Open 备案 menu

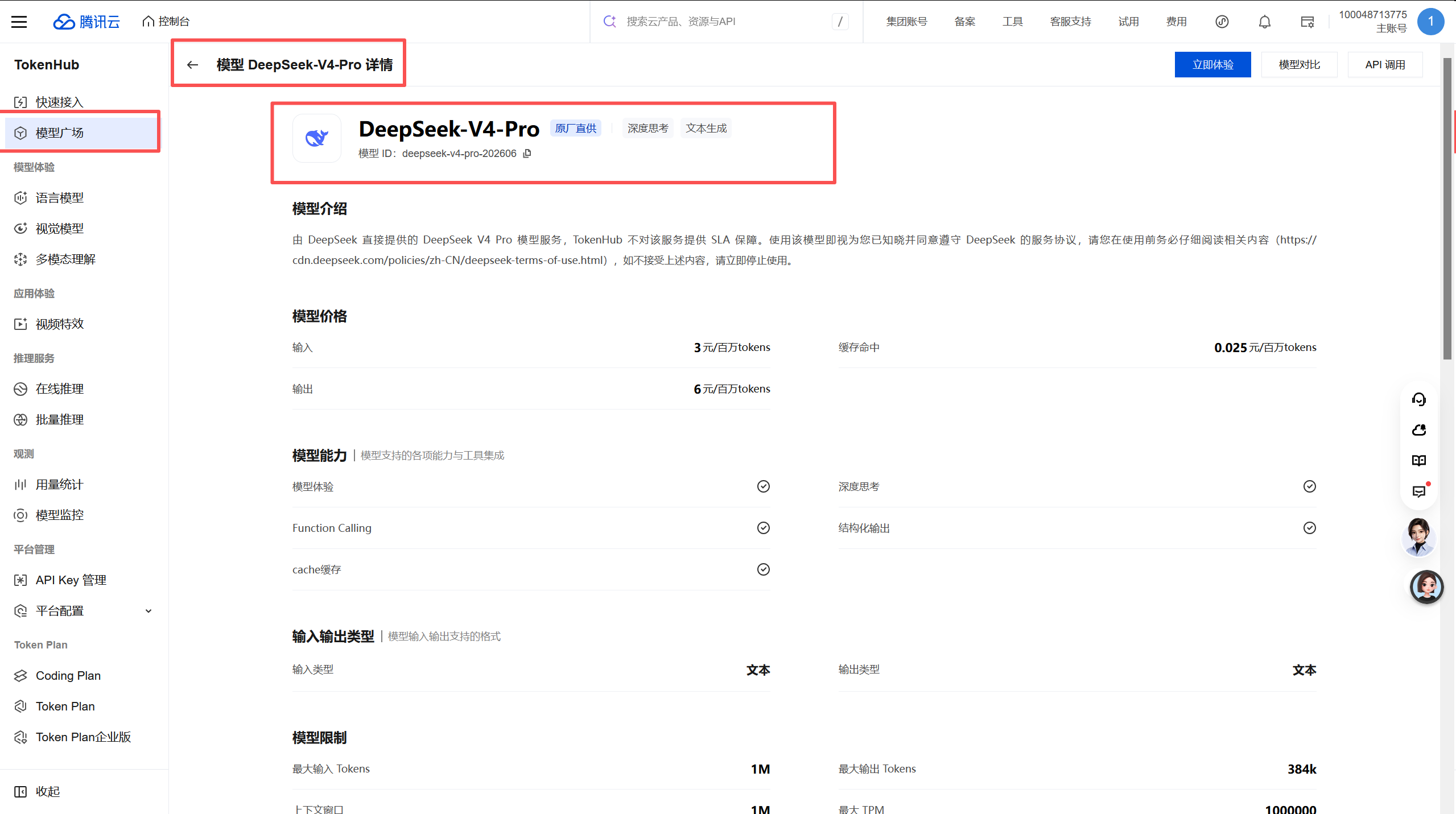coord(965,22)
